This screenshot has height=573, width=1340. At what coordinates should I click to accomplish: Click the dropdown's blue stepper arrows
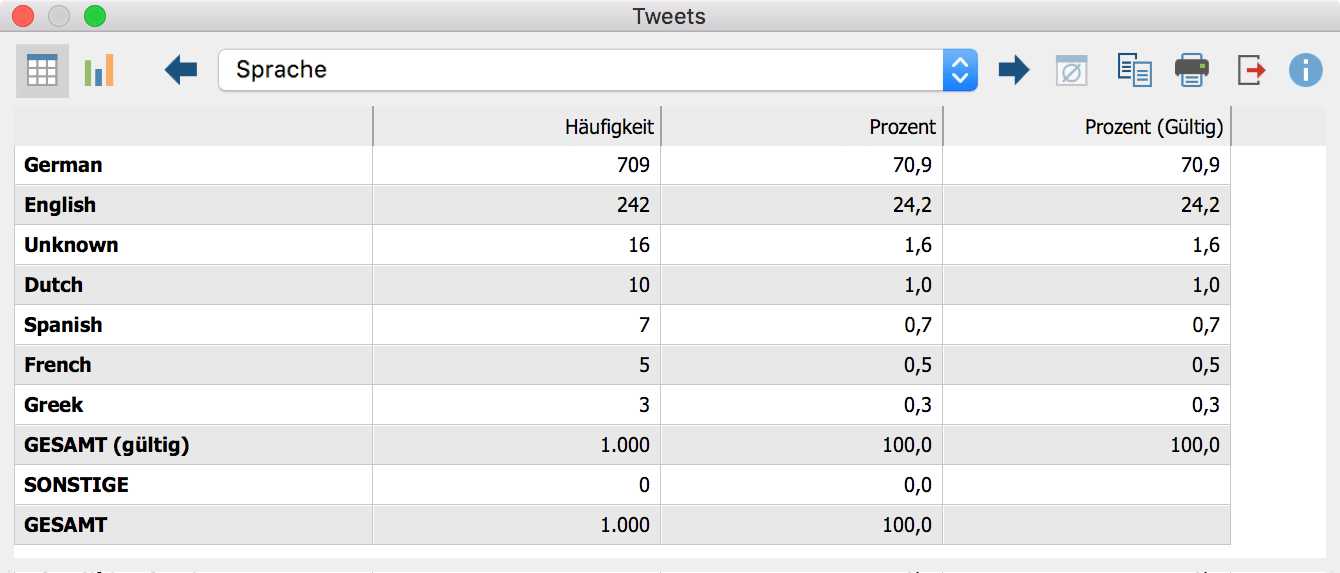pos(959,70)
